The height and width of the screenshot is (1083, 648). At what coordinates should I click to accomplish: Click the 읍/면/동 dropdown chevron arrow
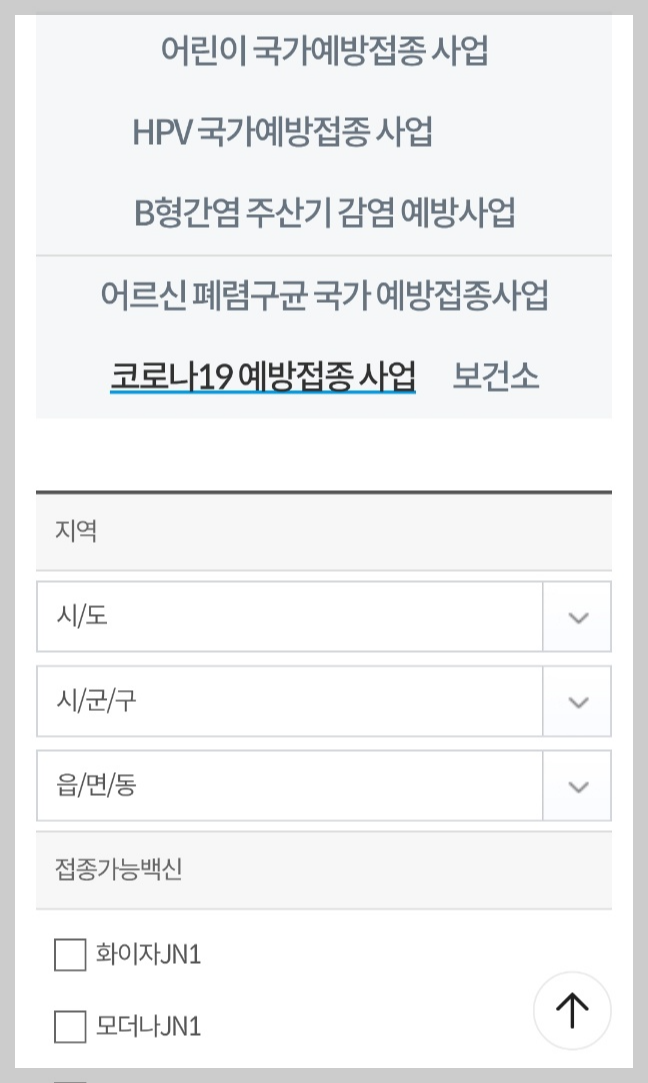coord(576,786)
